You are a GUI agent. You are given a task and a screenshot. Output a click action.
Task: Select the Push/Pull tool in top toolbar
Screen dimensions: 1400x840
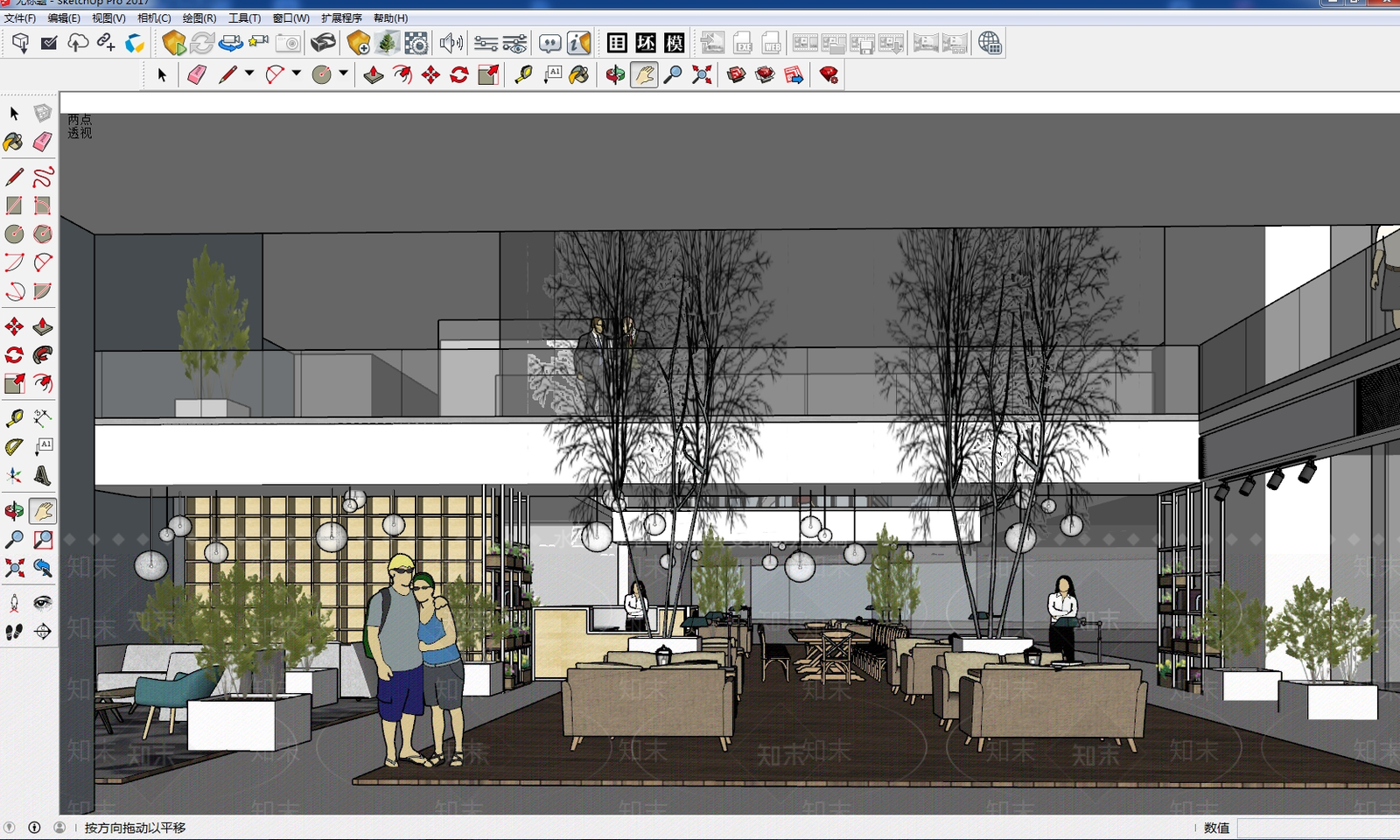tap(374, 75)
